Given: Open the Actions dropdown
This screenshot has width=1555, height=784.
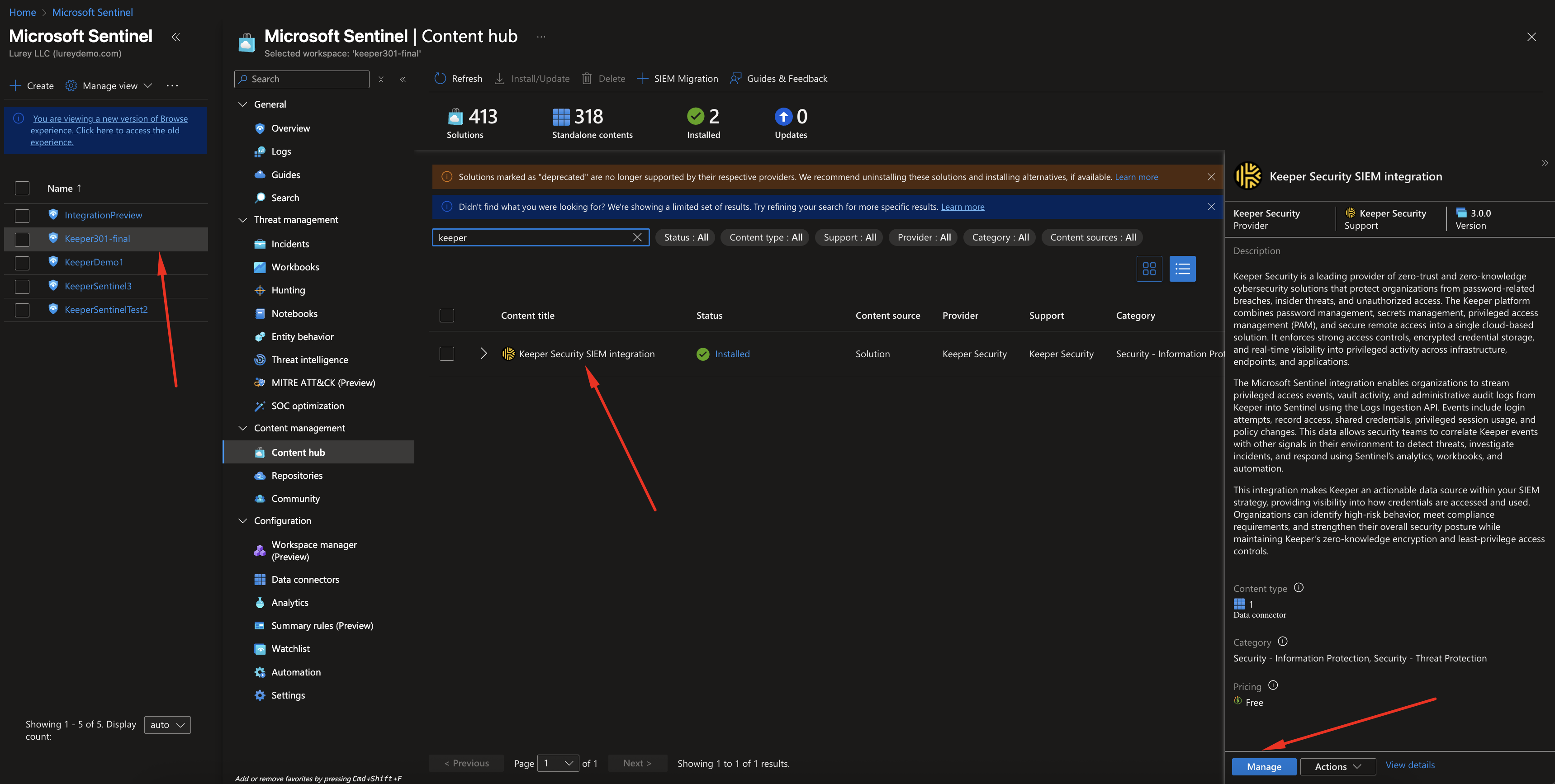Looking at the screenshot, I should [x=1337, y=766].
